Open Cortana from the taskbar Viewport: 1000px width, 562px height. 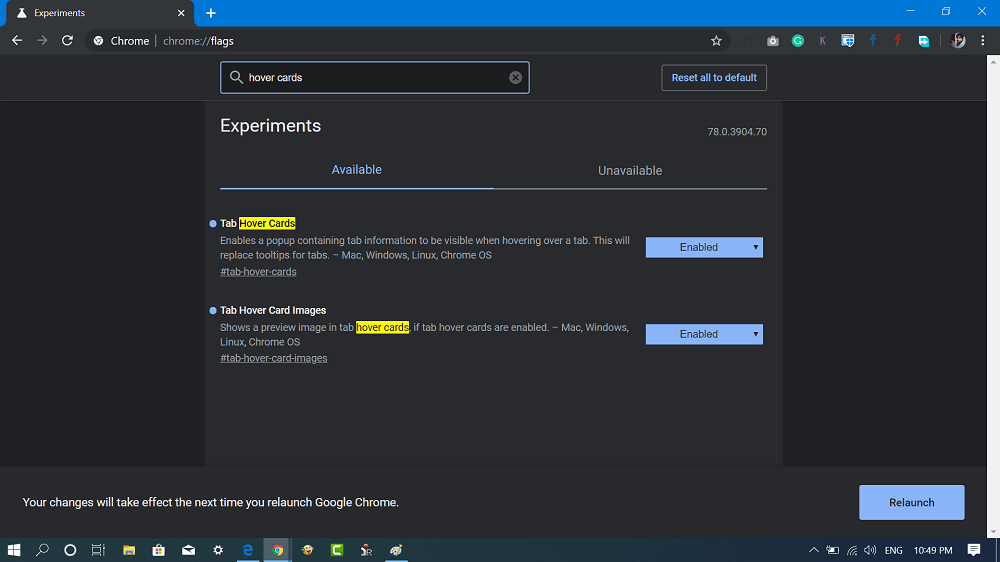[x=70, y=550]
